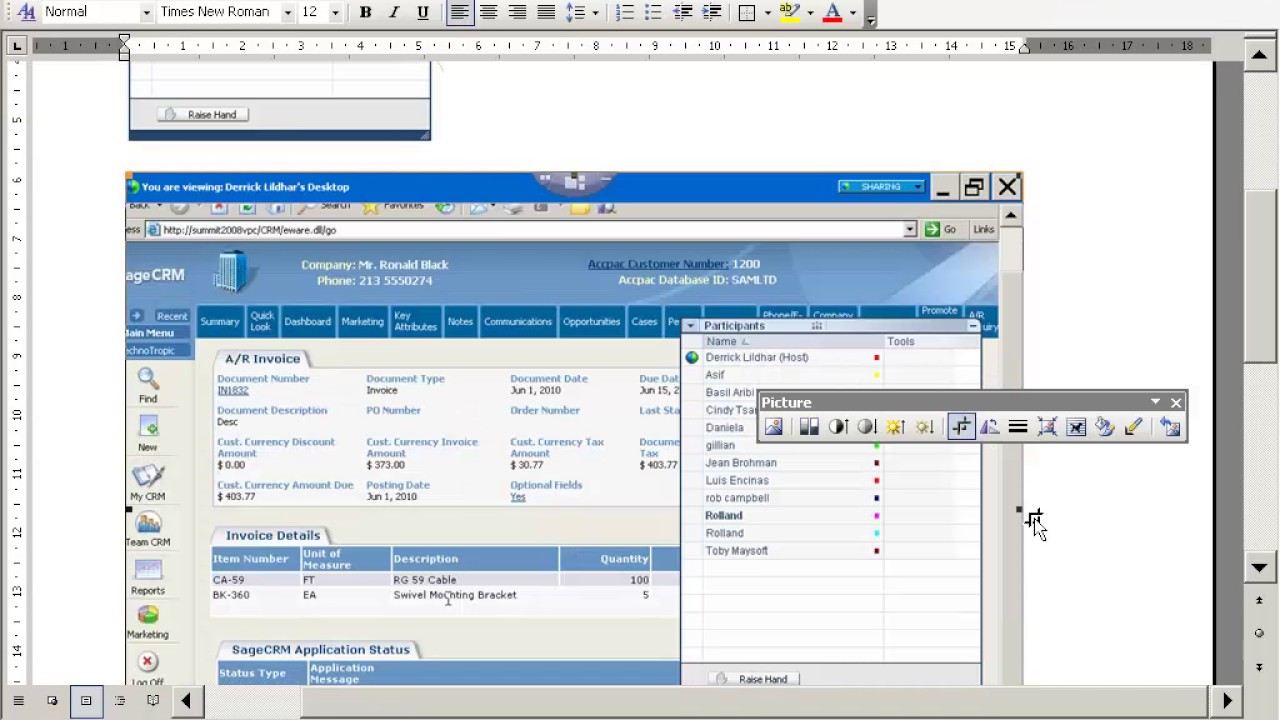Image resolution: width=1280 pixels, height=720 pixels.
Task: Set Justify paragraph alignment
Action: (x=546, y=12)
